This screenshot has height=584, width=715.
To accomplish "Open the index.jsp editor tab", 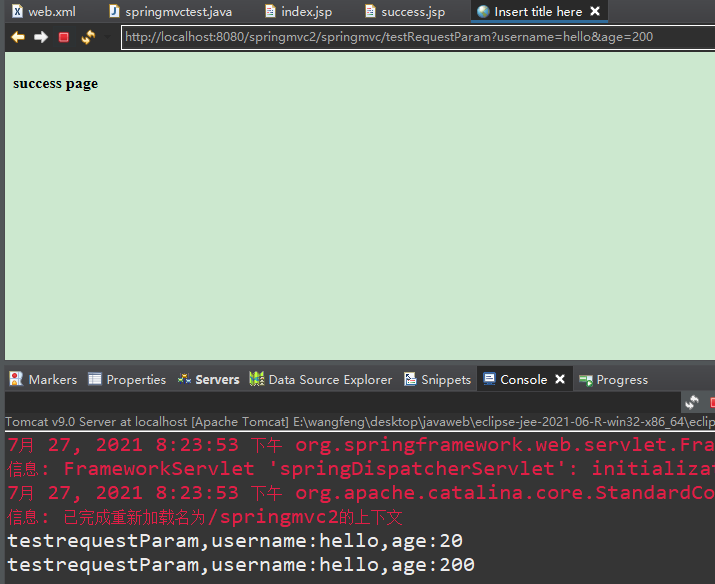I will [299, 11].
